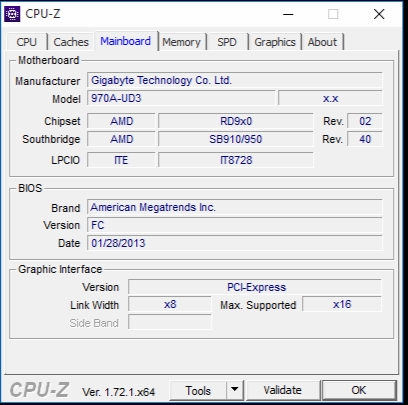The height and width of the screenshot is (405, 408).
Task: Click the OK button
Action: 359,390
